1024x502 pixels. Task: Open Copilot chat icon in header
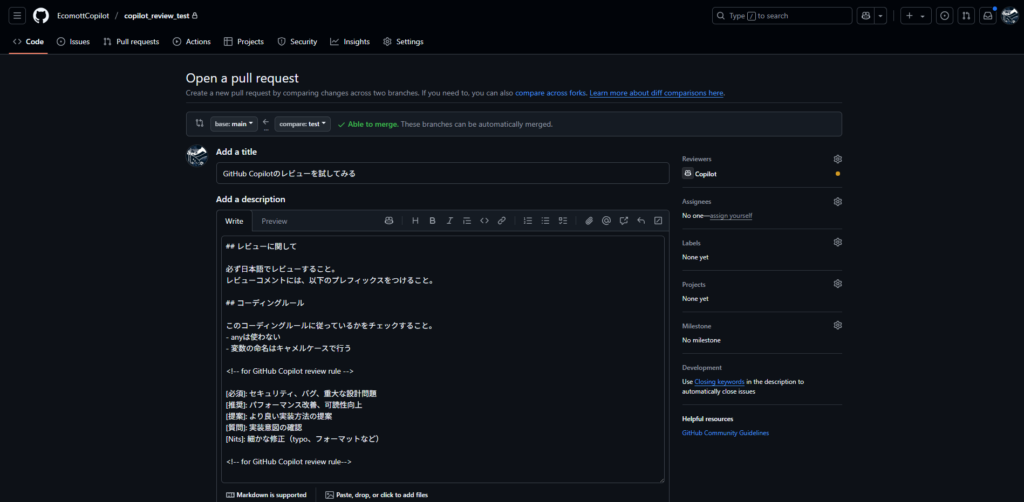click(866, 16)
